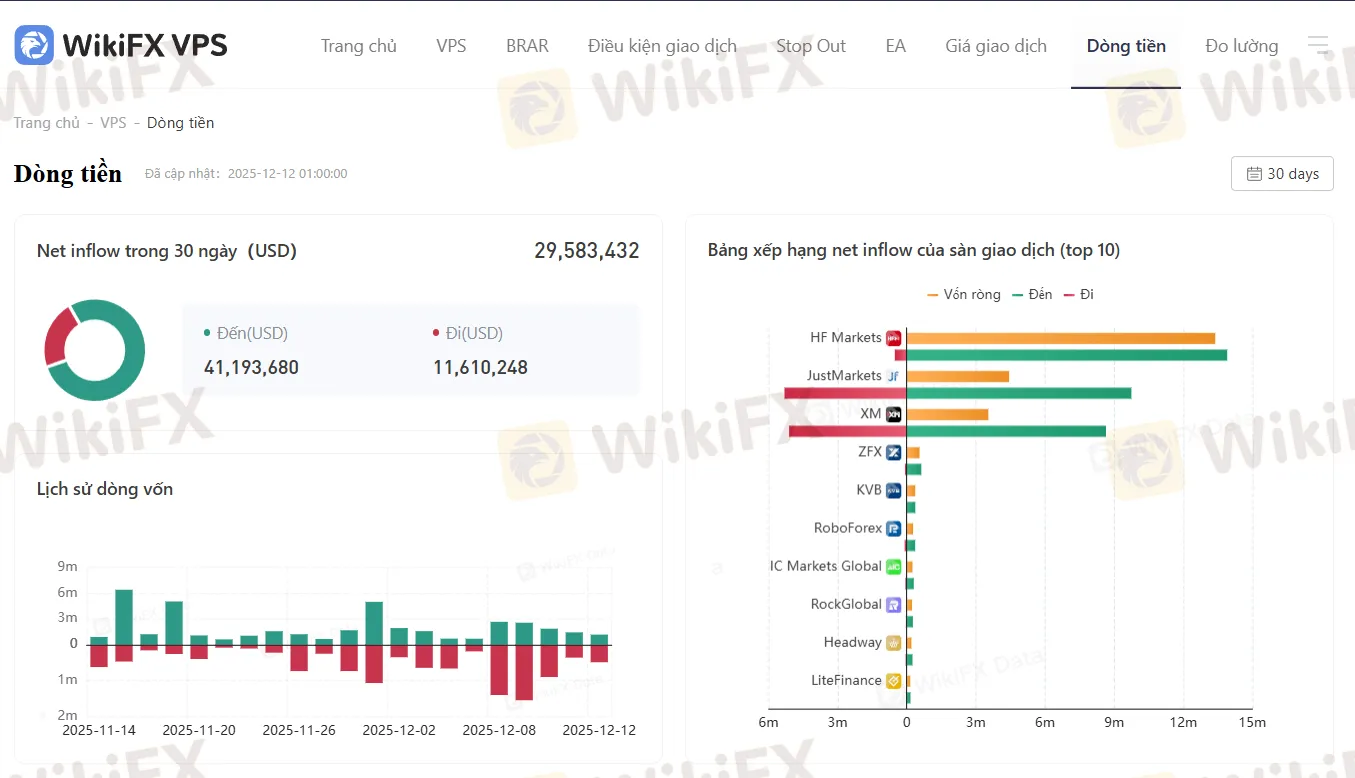The width and height of the screenshot is (1355, 778).
Task: Open Giá giao dịch menu item
Action: [x=996, y=46]
